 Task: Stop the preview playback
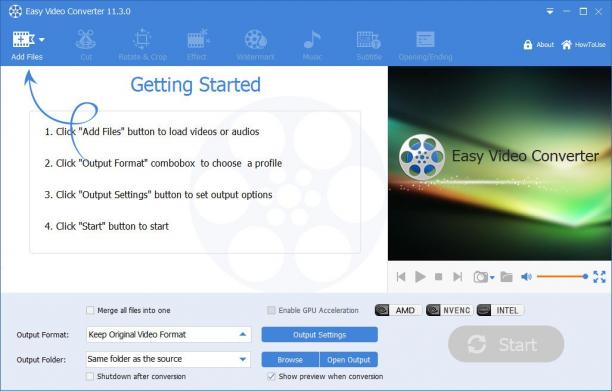438,277
